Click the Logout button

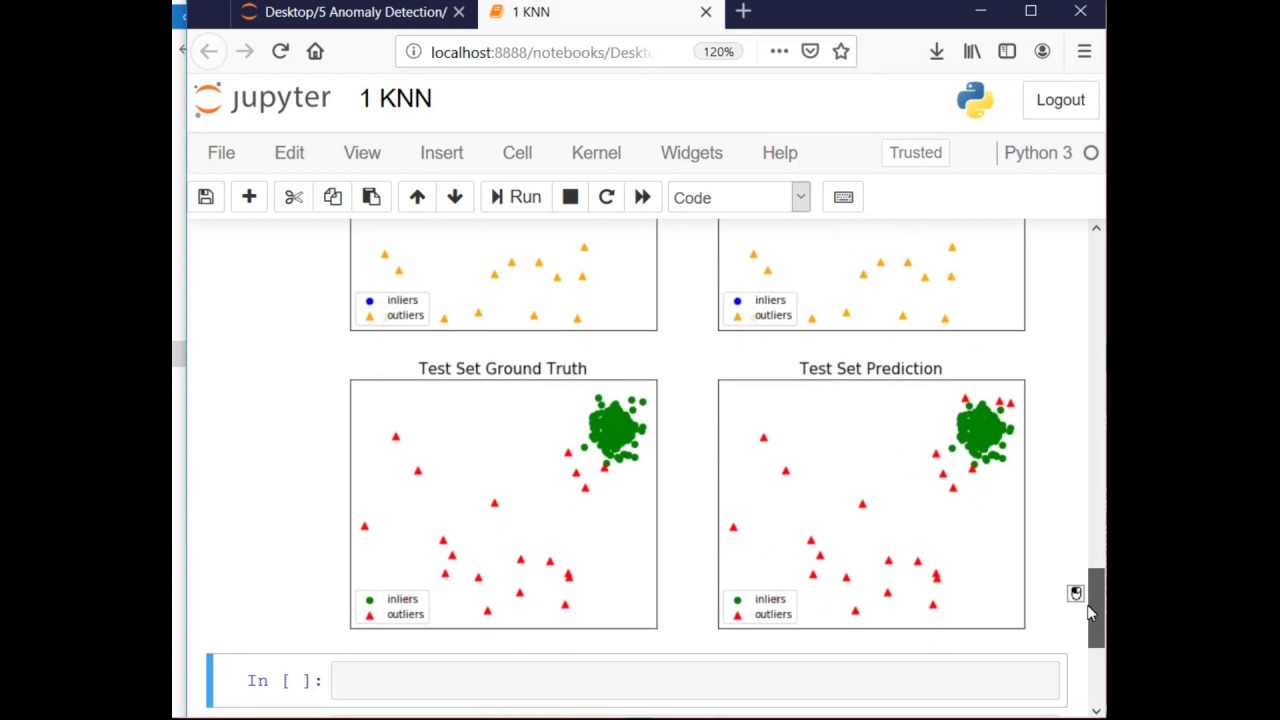point(1060,100)
